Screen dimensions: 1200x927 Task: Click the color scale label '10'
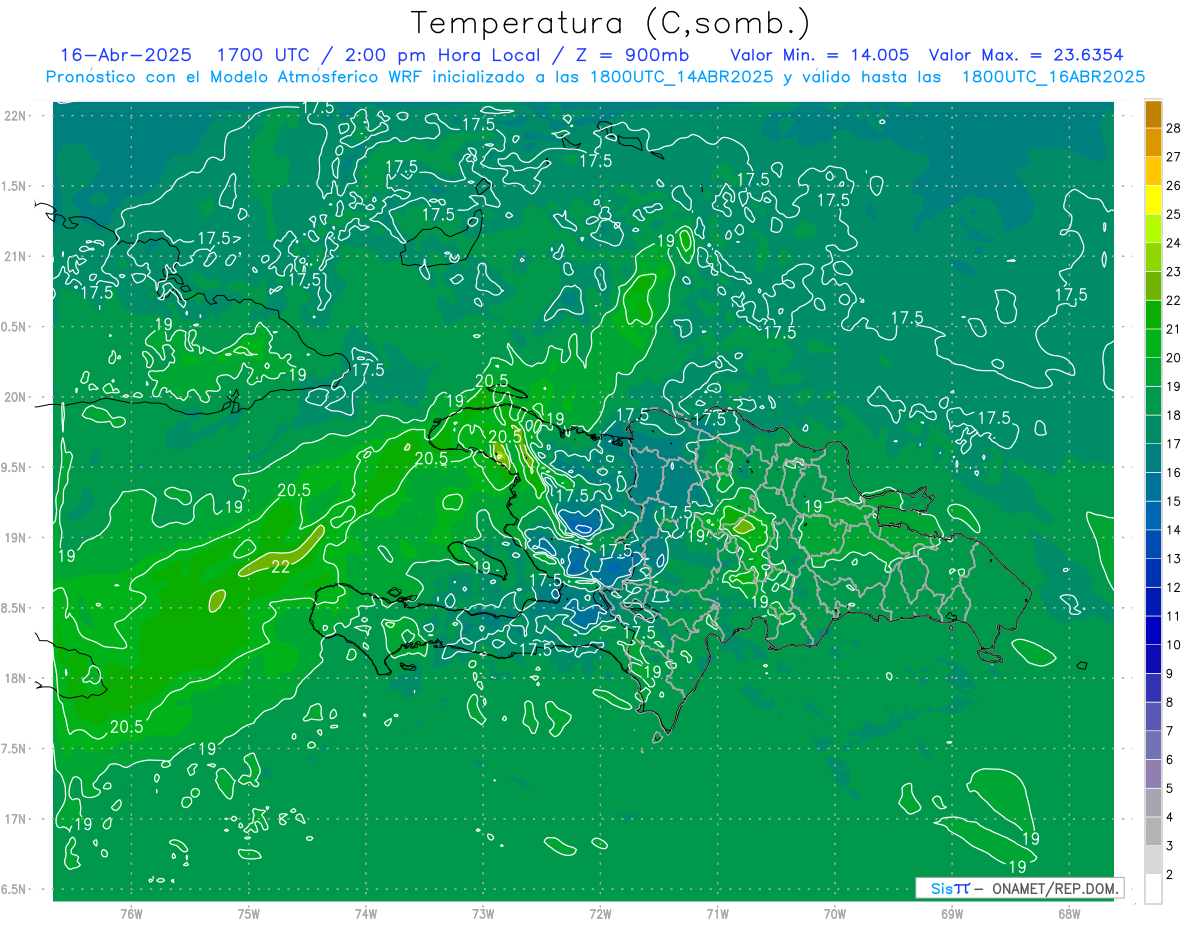coord(1174,645)
